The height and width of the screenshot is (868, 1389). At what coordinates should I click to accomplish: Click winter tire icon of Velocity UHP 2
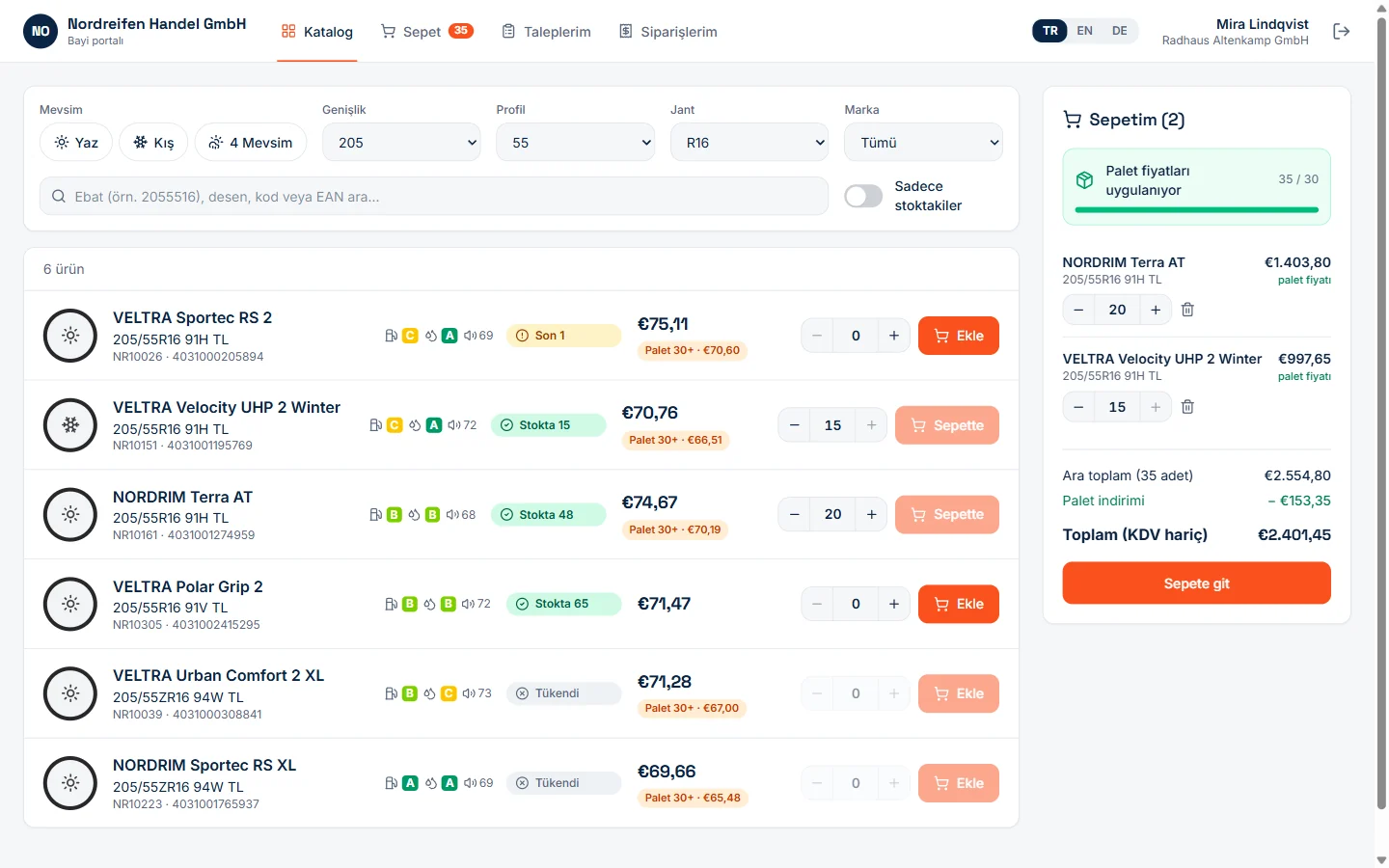click(x=70, y=425)
